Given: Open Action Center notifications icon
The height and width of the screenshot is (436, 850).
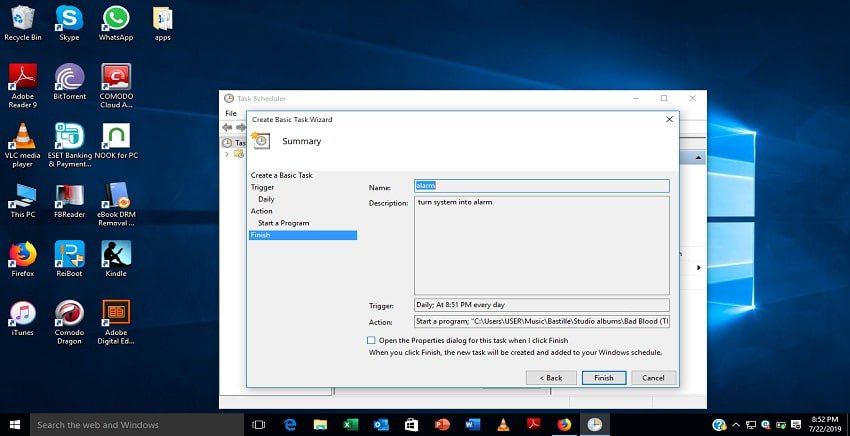Looking at the screenshot, I should (x=796, y=425).
